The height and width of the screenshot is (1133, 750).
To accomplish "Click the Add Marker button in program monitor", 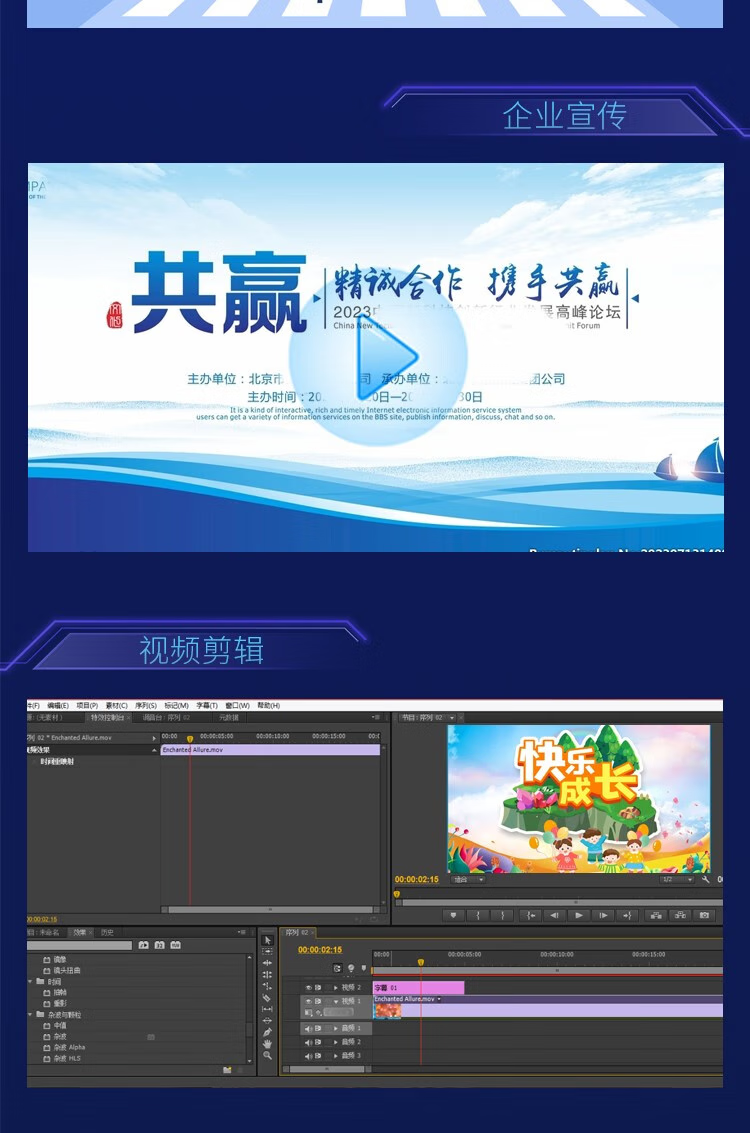I will coord(453,915).
